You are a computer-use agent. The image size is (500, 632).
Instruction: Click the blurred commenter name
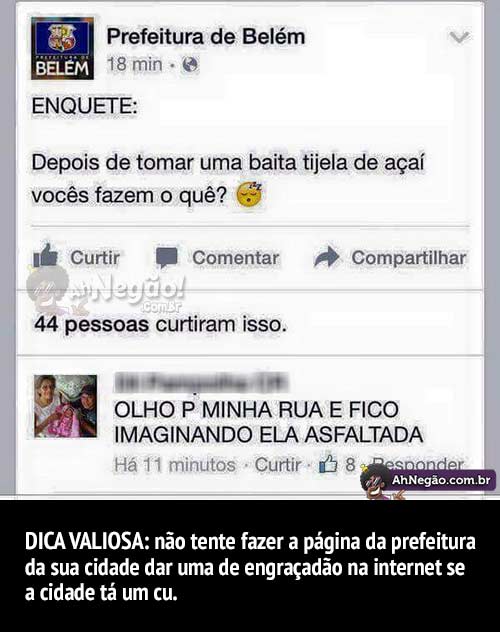click(x=201, y=383)
